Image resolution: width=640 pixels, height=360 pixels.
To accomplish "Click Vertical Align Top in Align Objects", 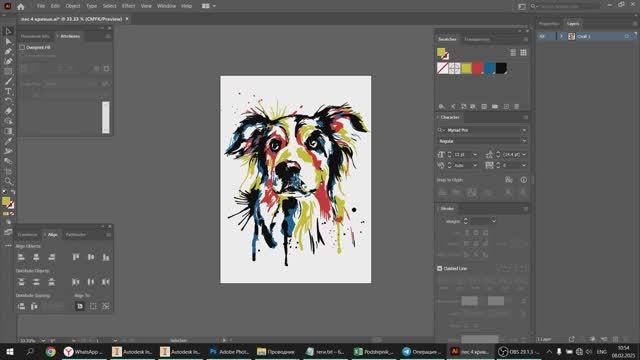I will tap(76, 257).
